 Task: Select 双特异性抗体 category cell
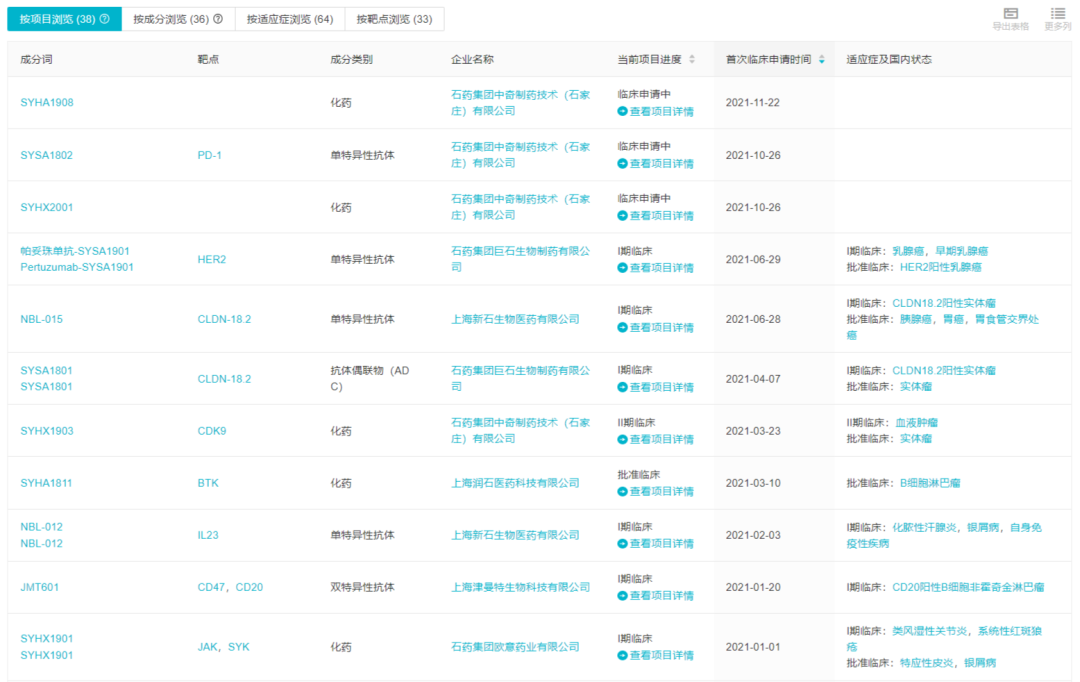362,588
